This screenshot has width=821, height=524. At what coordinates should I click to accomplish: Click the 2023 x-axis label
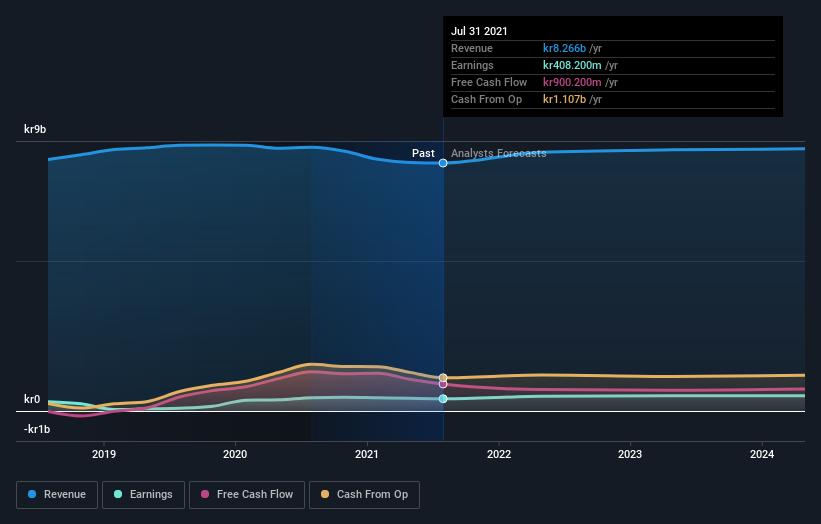[x=630, y=454]
